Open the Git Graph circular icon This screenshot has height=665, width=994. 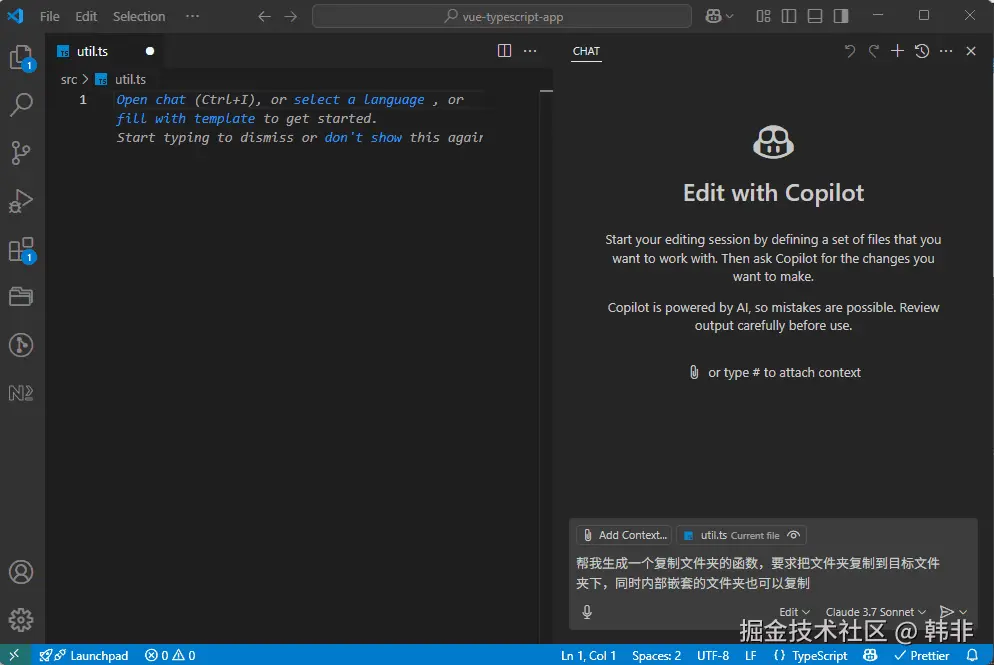[x=22, y=345]
